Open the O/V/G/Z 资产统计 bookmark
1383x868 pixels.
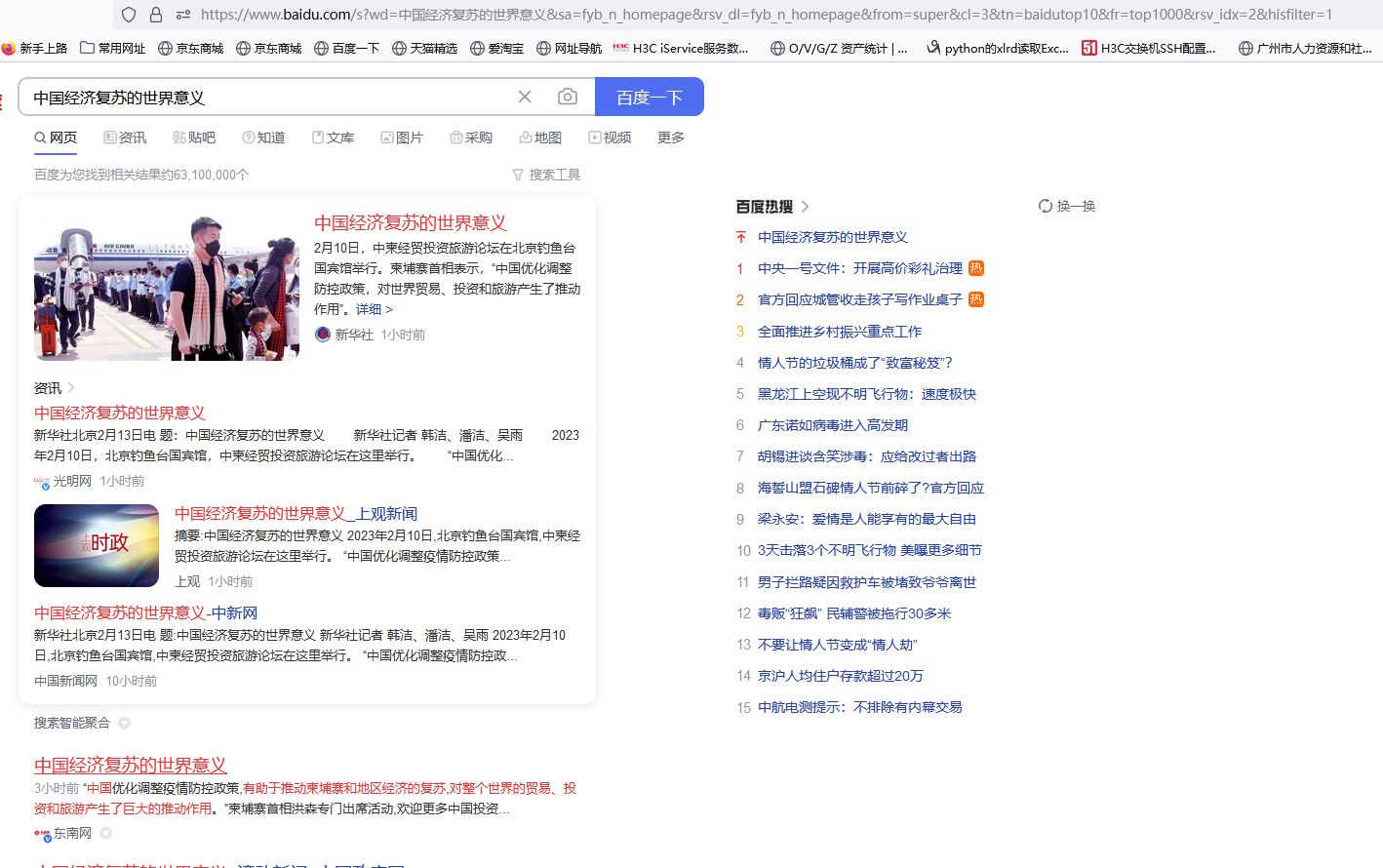point(839,48)
